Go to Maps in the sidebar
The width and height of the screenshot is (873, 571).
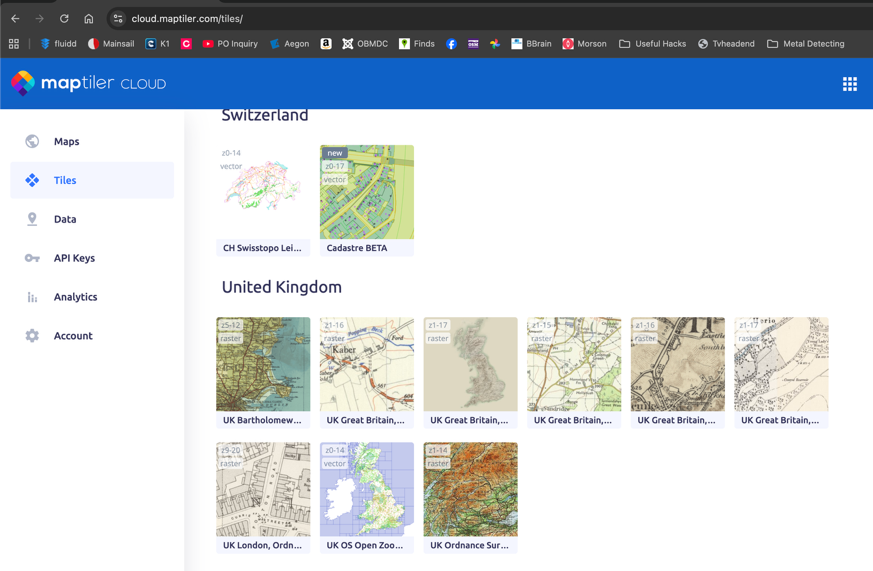(92, 141)
